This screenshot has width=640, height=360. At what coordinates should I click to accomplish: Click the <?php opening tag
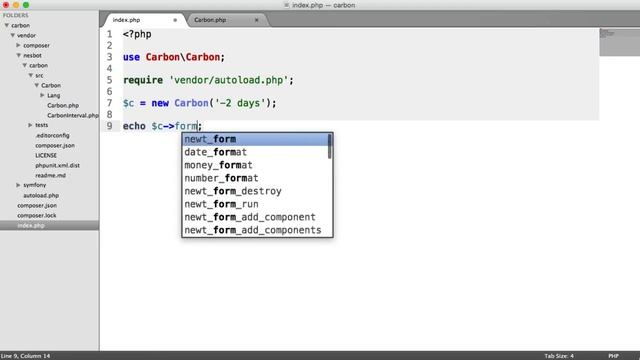(137, 34)
